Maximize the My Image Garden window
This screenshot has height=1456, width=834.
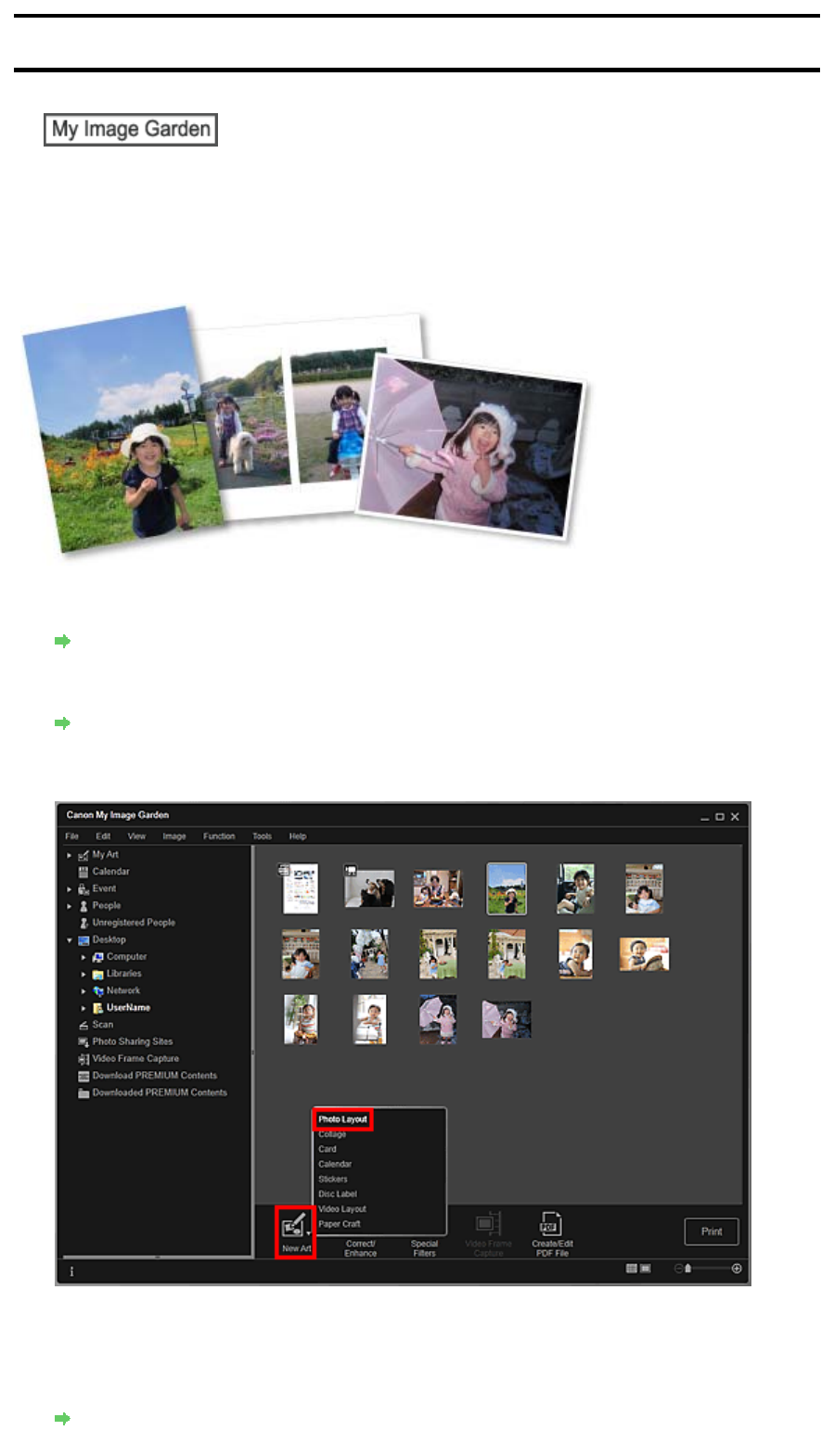point(719,817)
